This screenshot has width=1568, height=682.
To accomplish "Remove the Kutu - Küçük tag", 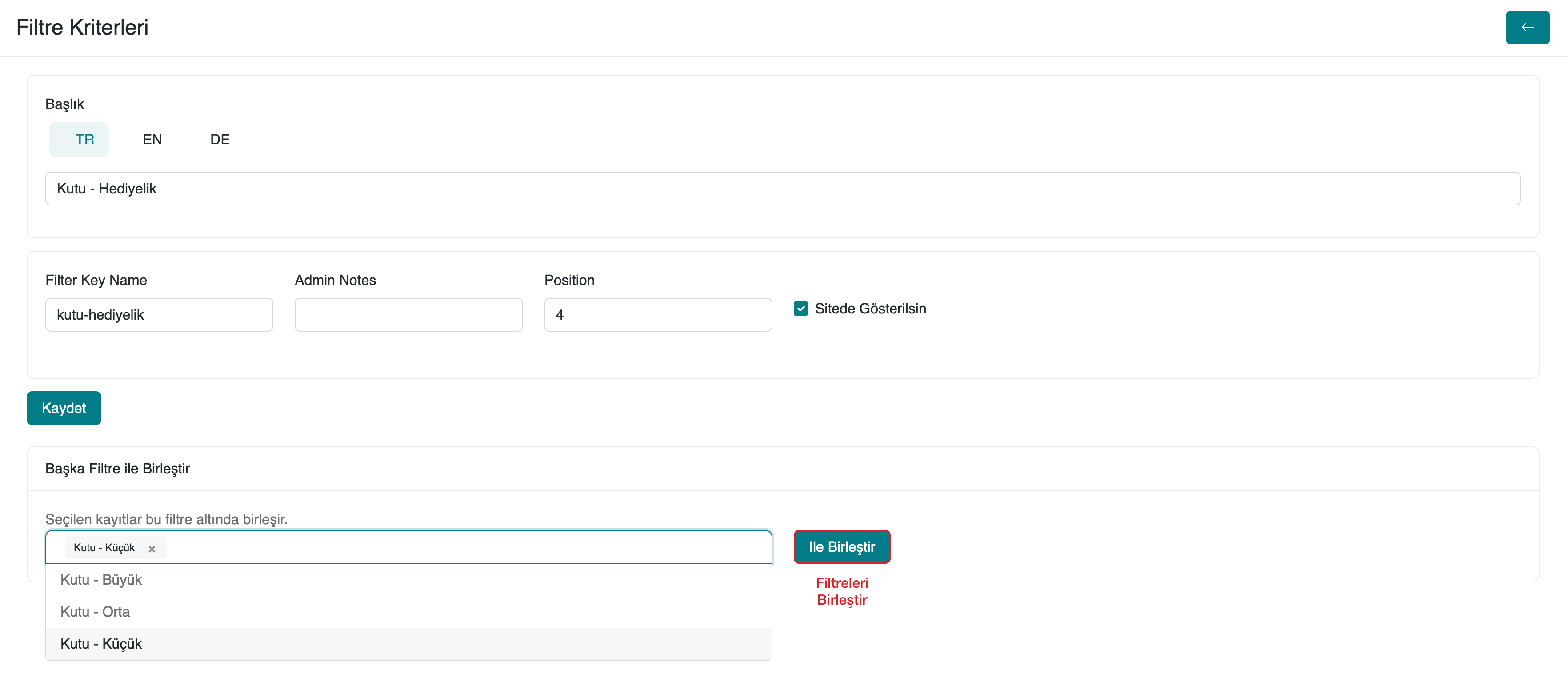I will 152,549.
